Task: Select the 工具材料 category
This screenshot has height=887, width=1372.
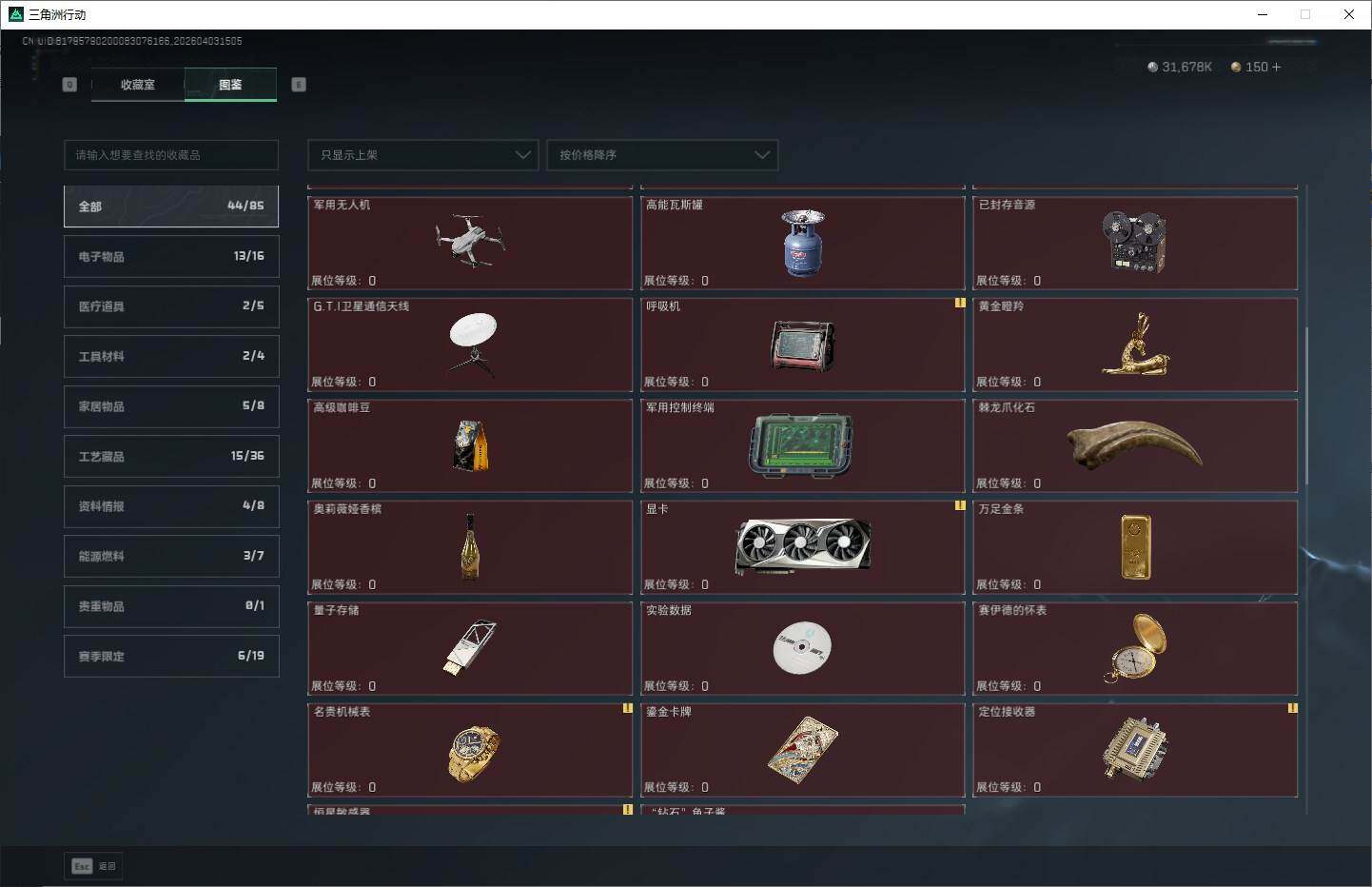Action: (171, 356)
